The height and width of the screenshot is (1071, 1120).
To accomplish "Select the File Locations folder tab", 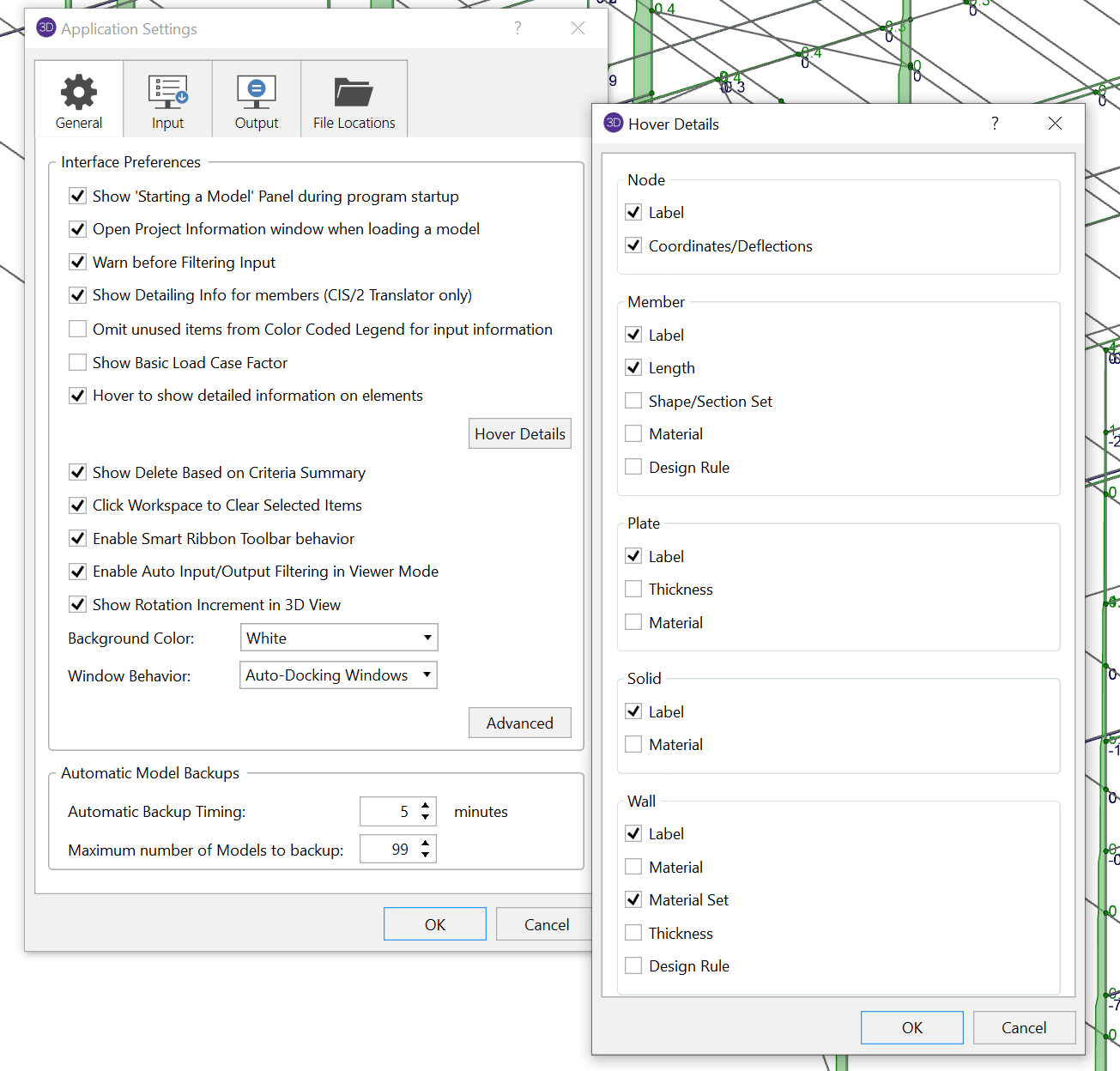I will pyautogui.click(x=354, y=100).
